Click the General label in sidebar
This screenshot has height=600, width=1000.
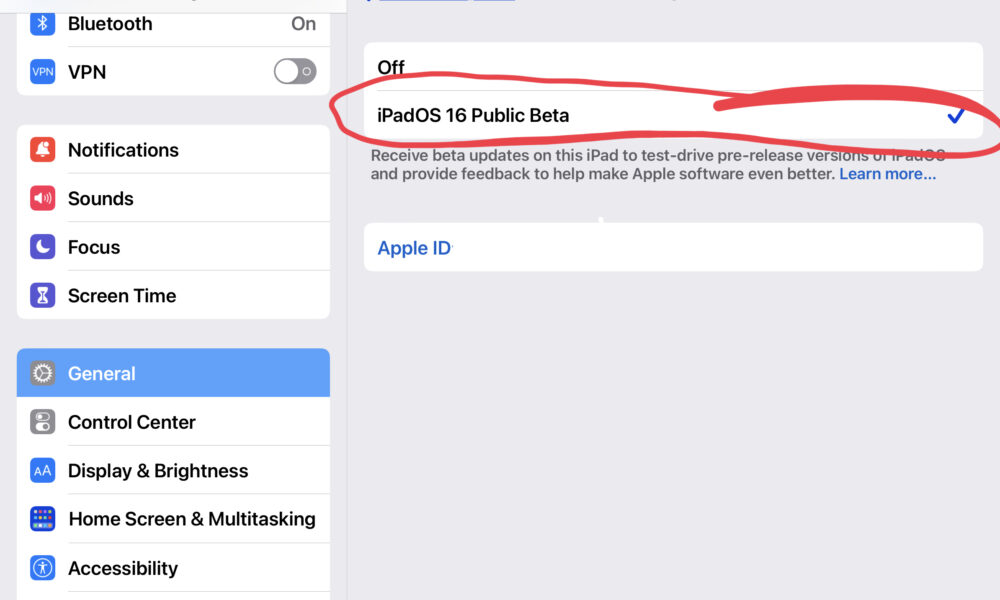102,374
